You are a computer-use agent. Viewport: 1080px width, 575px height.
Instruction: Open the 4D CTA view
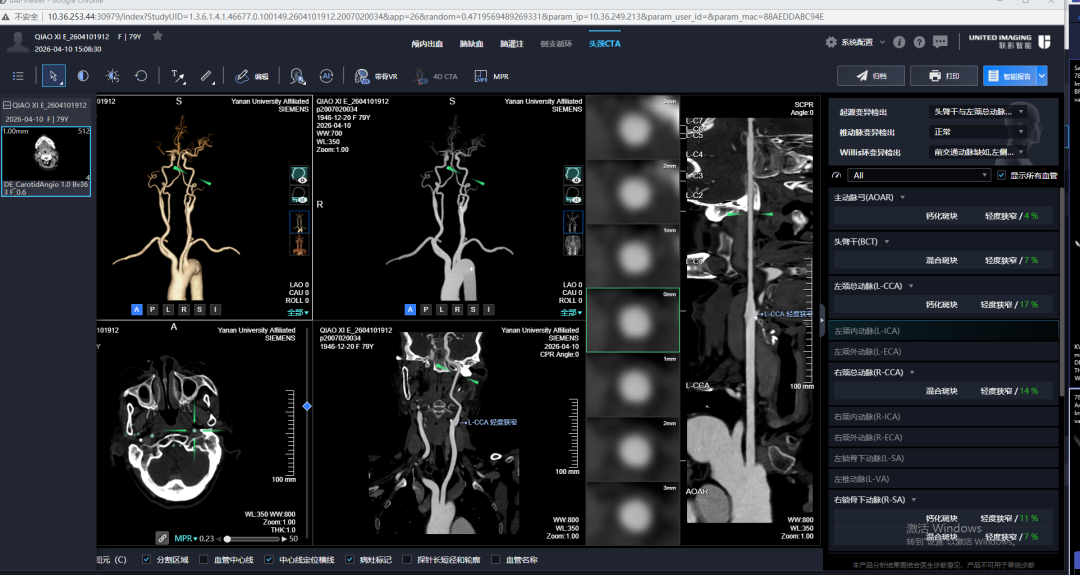click(x=435, y=76)
